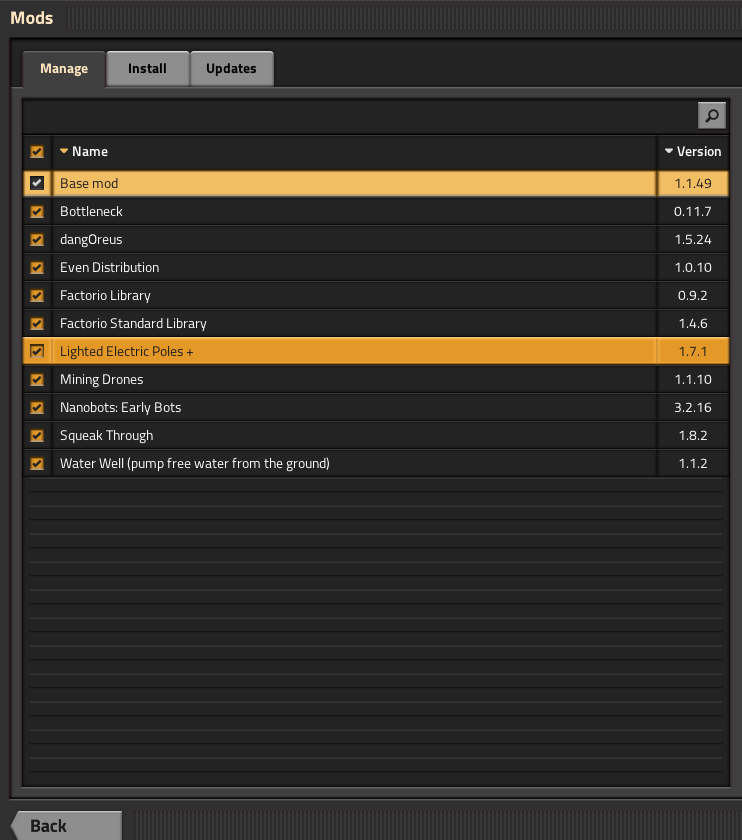Click dangOreus version 1.5.24
742x840 pixels.
693,239
